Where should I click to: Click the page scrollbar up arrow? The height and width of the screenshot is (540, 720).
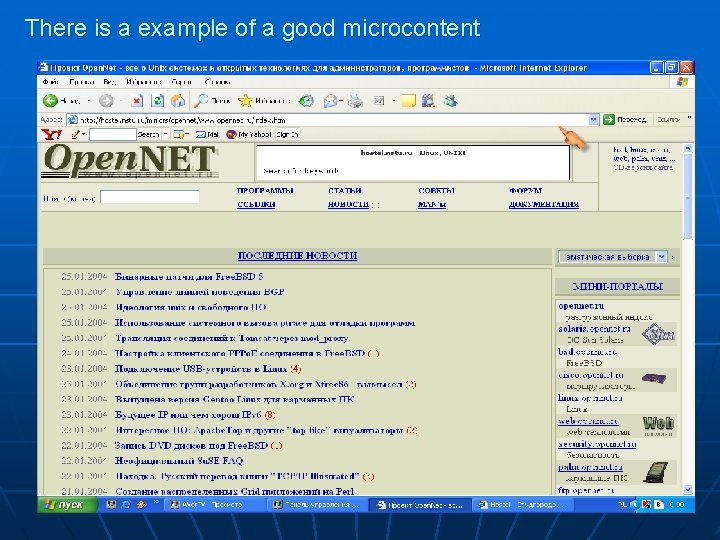pos(687,148)
